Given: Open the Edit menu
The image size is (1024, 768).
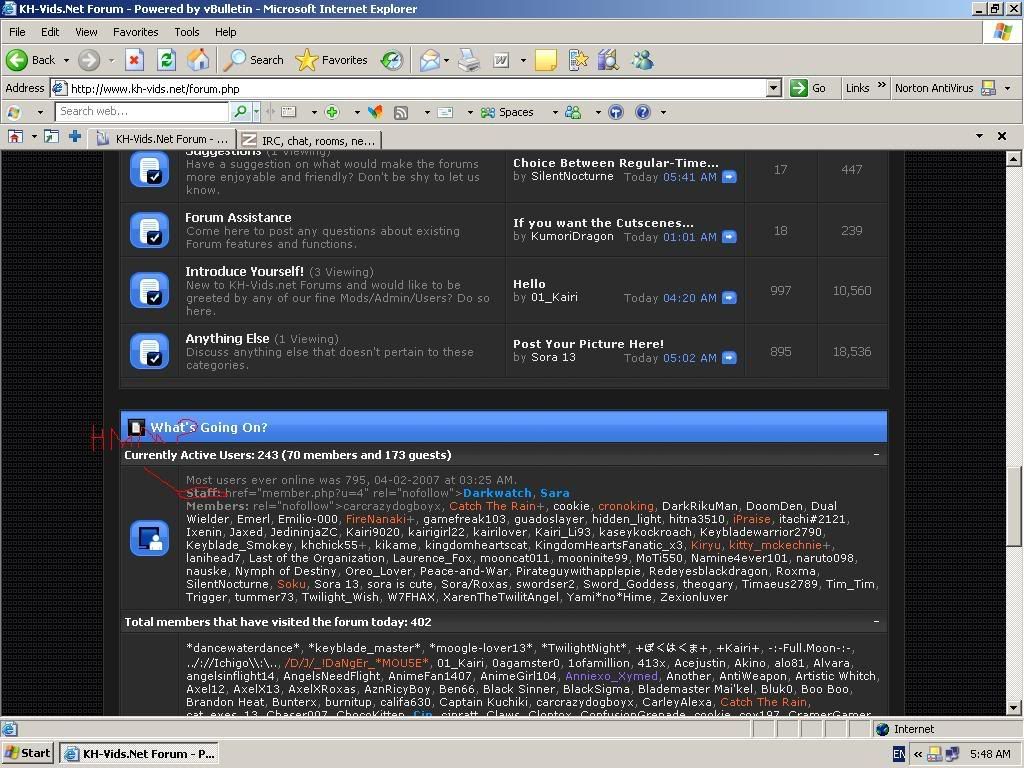Looking at the screenshot, I should click(50, 32).
